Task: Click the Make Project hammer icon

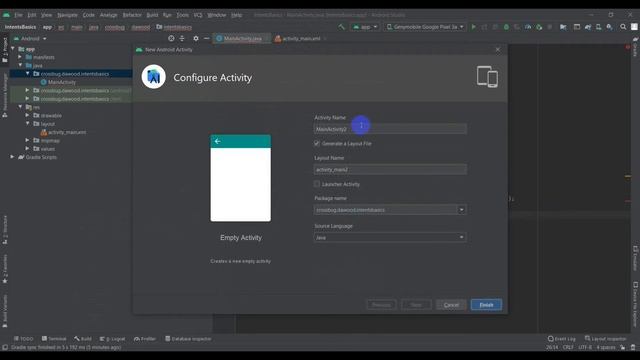Action: pyautogui.click(x=341, y=27)
